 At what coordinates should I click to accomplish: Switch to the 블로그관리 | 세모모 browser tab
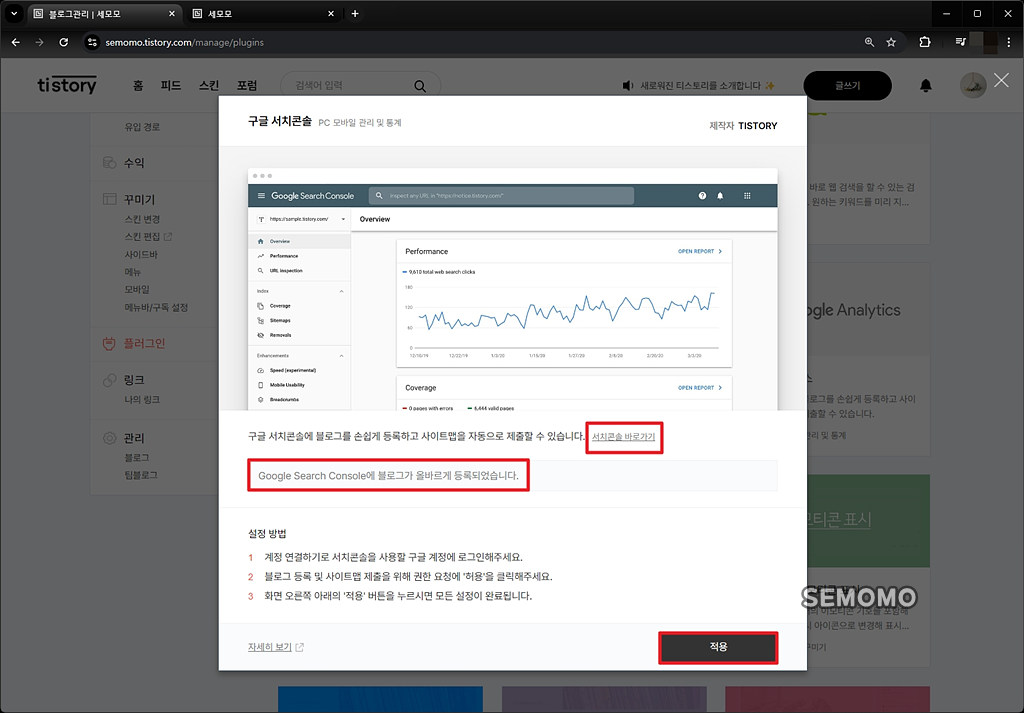tap(104, 14)
